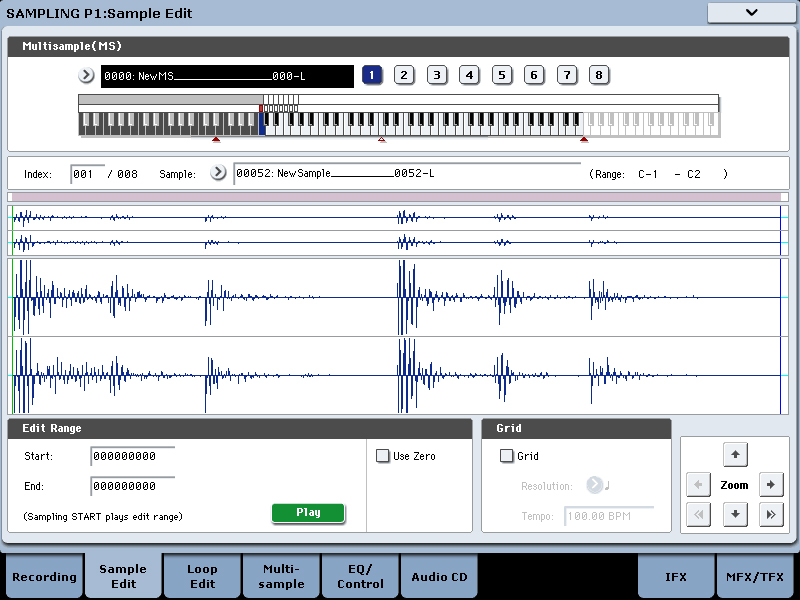
Task: Open the page menu dropdown arrow
Action: coord(751,13)
